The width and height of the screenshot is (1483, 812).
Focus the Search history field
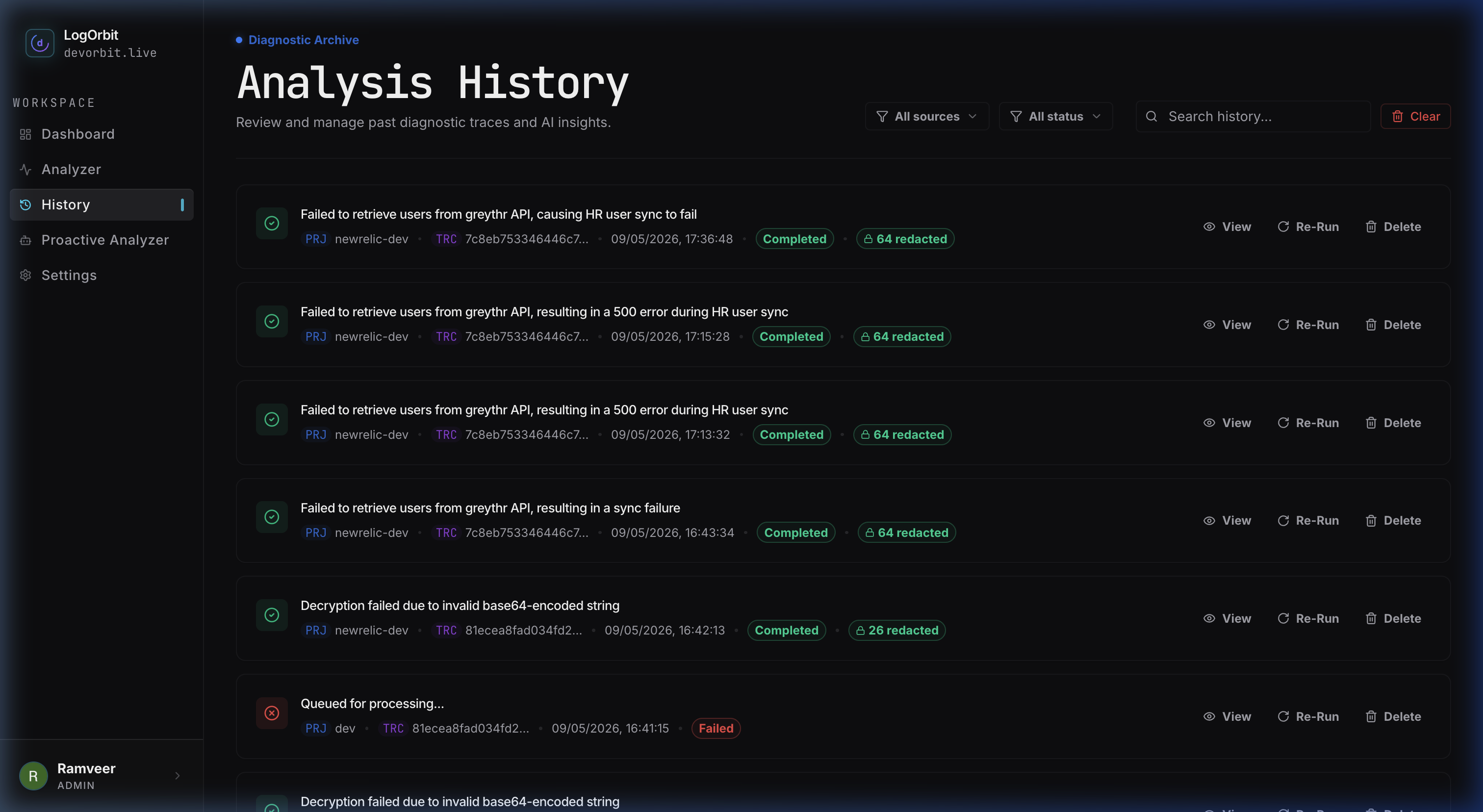tap(1253, 116)
